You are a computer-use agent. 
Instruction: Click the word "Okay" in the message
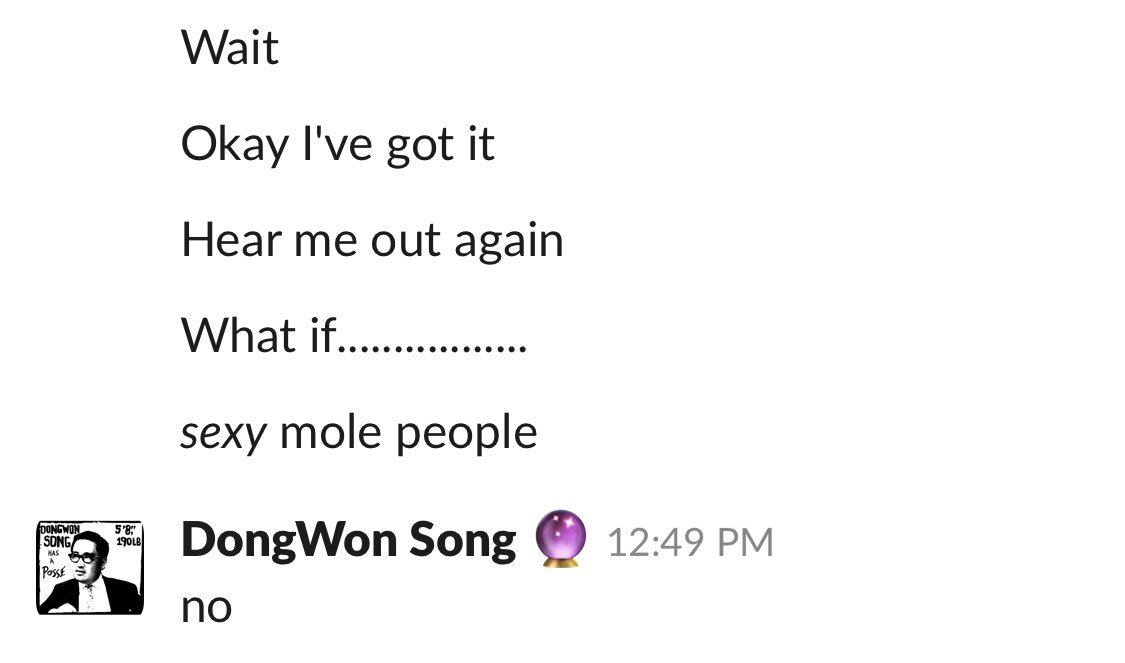pos(235,145)
